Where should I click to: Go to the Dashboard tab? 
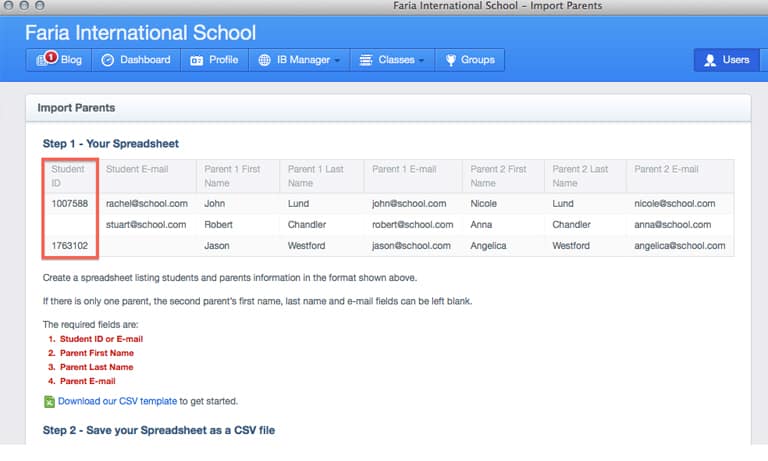point(136,60)
